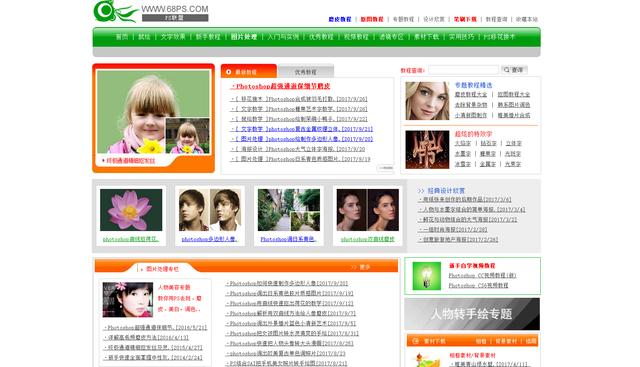This screenshot has height=367, width=640.
Task: Open the 海报设计 tutorial dated 2017/9/20
Action: pyautogui.click(x=298, y=149)
